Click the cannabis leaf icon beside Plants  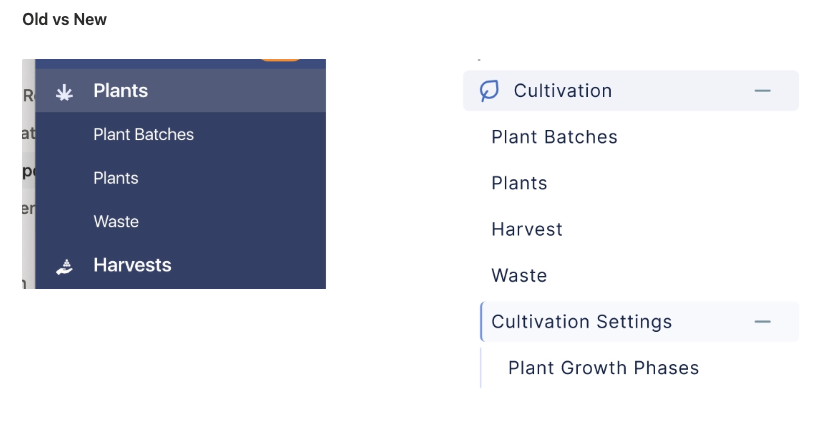64,92
